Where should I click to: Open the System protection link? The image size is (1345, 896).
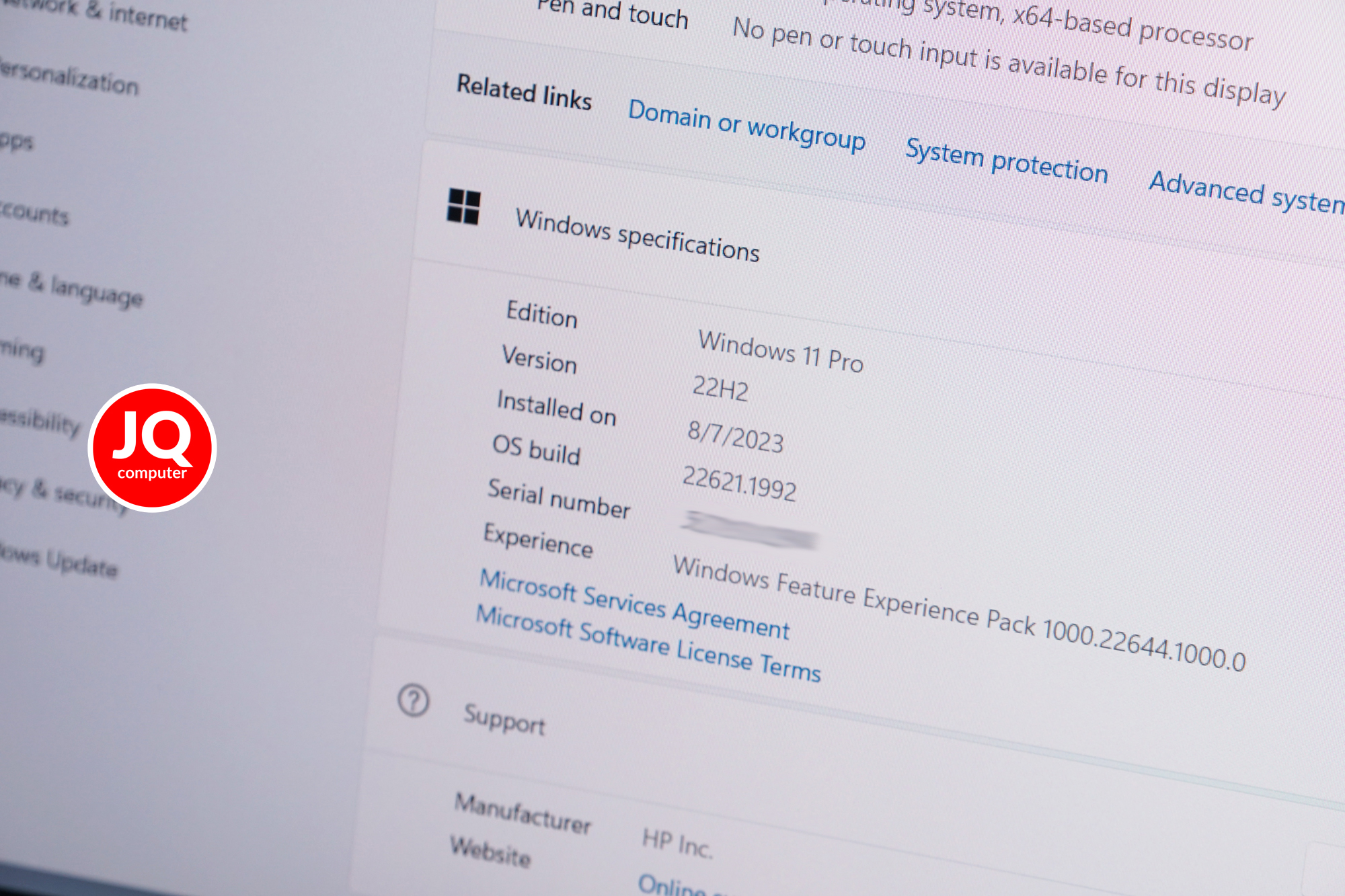coord(1006,160)
